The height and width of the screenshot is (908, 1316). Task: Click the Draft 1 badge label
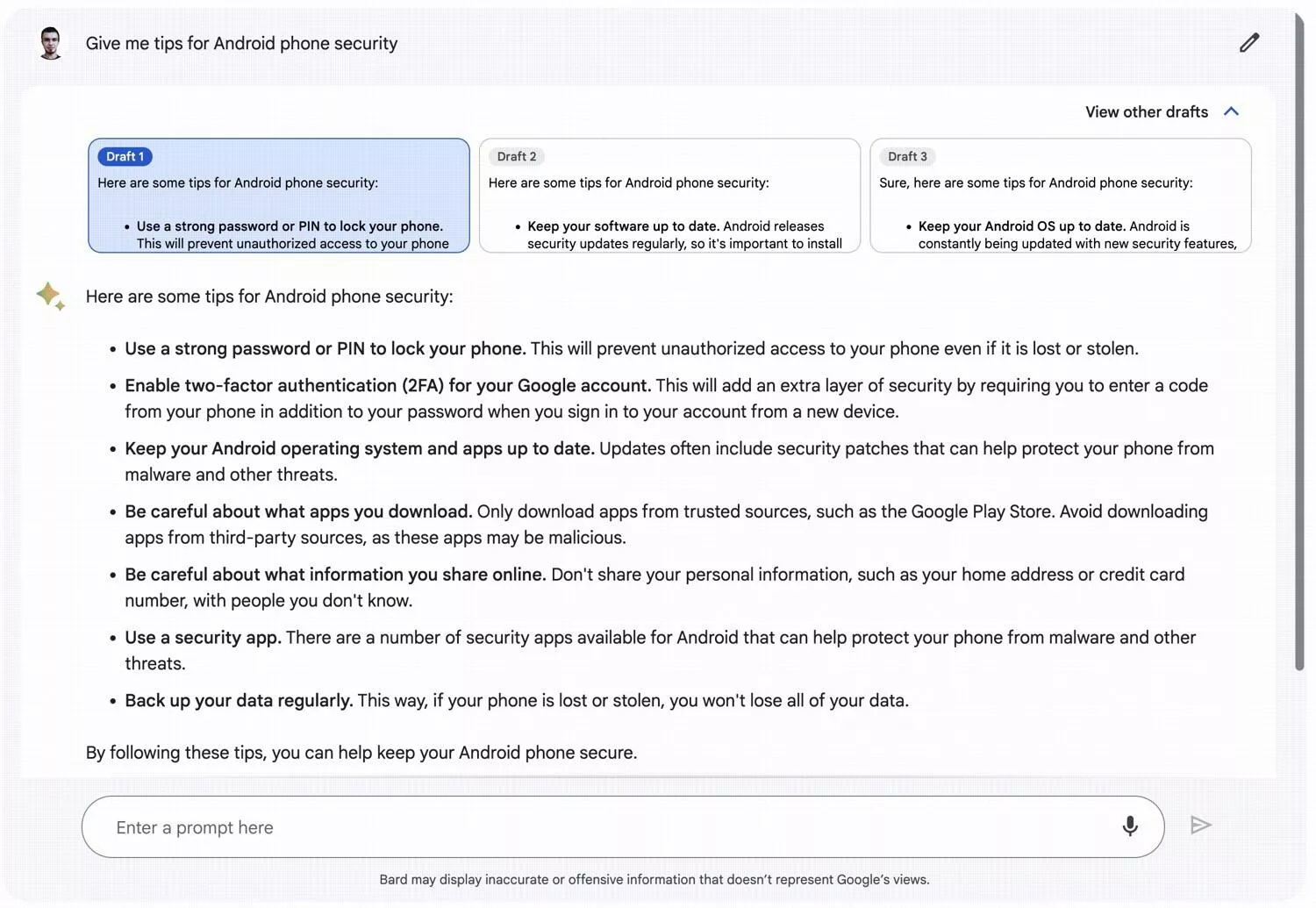[125, 156]
